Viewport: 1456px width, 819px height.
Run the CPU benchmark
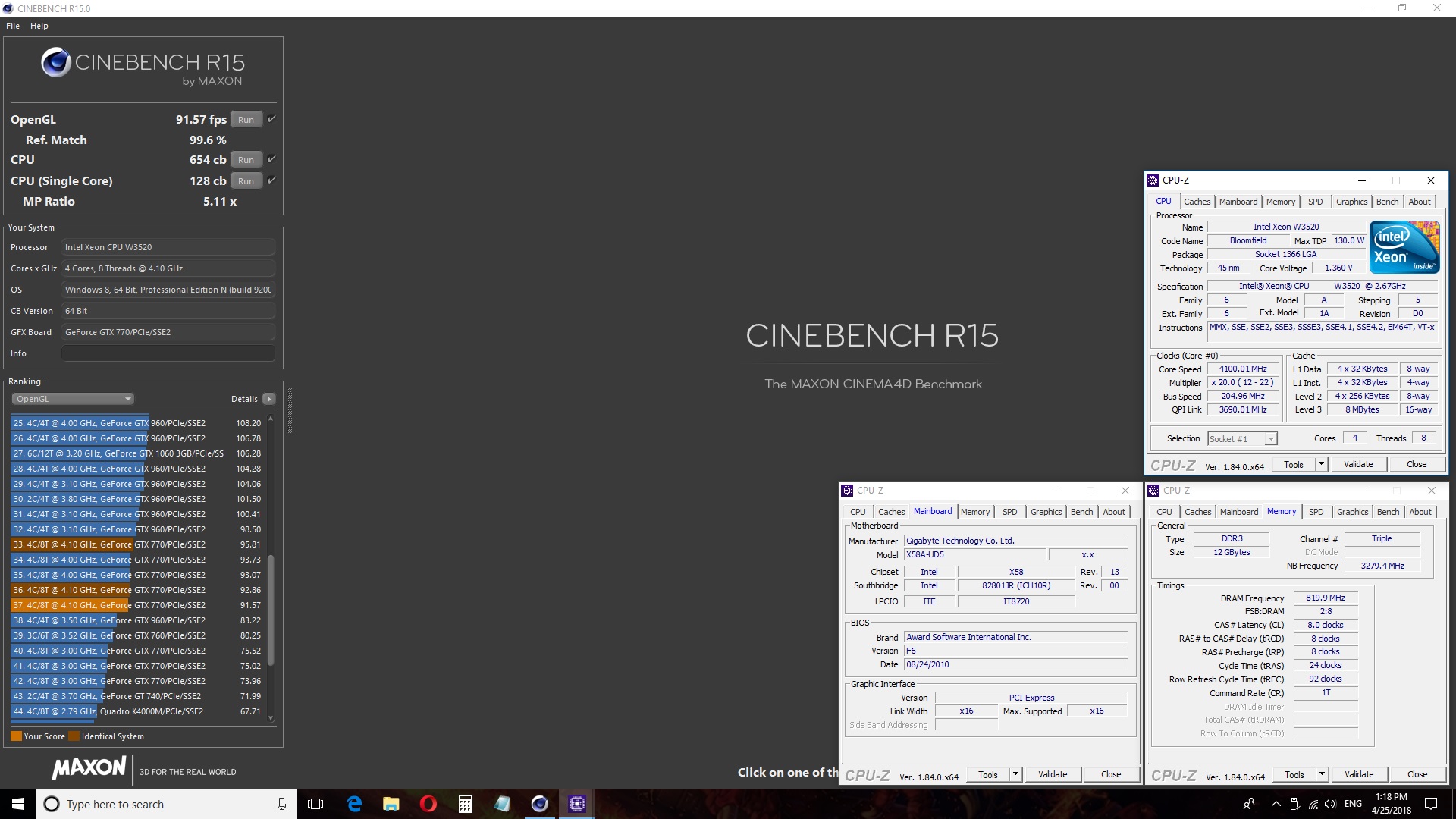pos(246,160)
